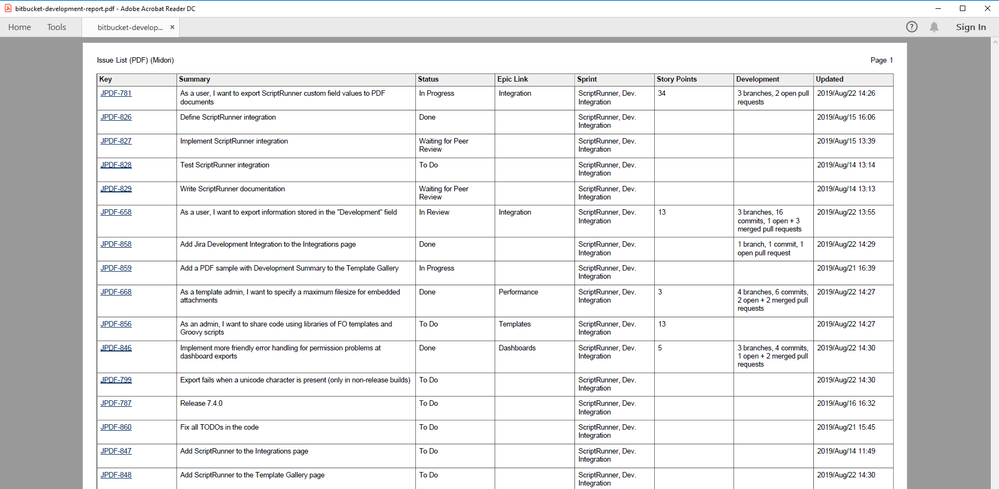Screen dimensions: 999x489
Task: Open the Help question-mark icon
Action: [912, 27]
